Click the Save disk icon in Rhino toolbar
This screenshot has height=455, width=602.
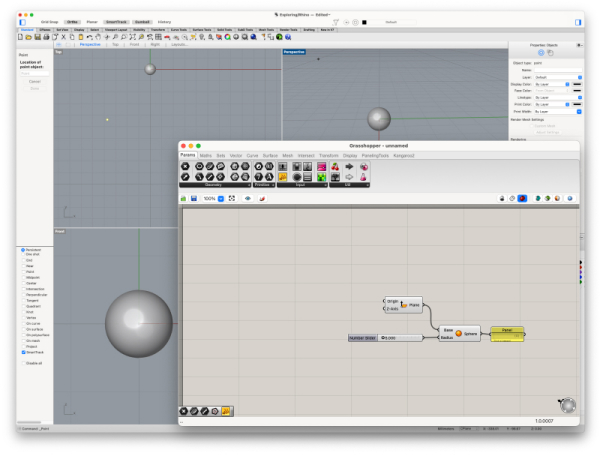coord(38,37)
